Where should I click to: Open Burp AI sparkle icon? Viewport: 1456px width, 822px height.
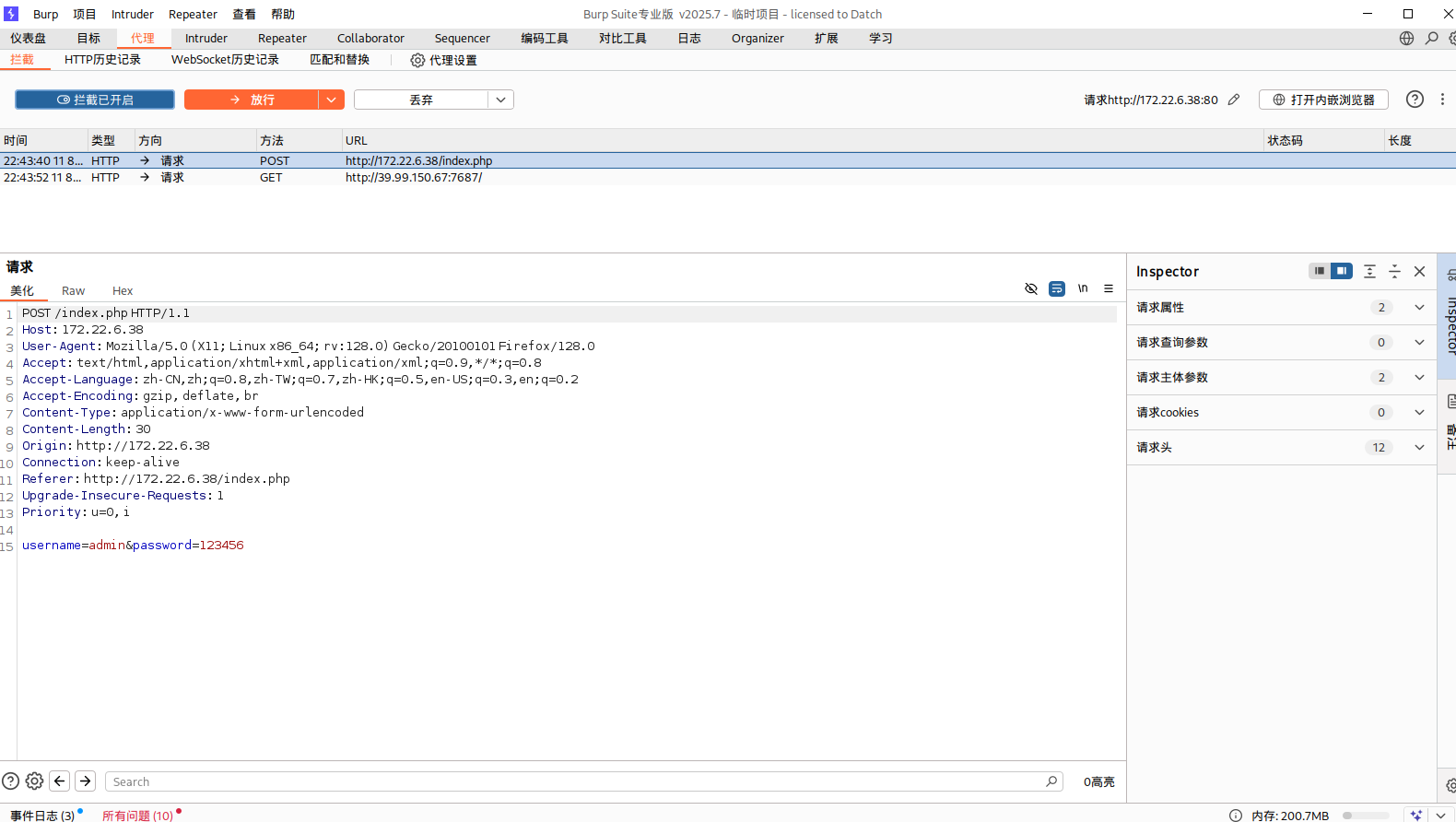tap(1416, 816)
